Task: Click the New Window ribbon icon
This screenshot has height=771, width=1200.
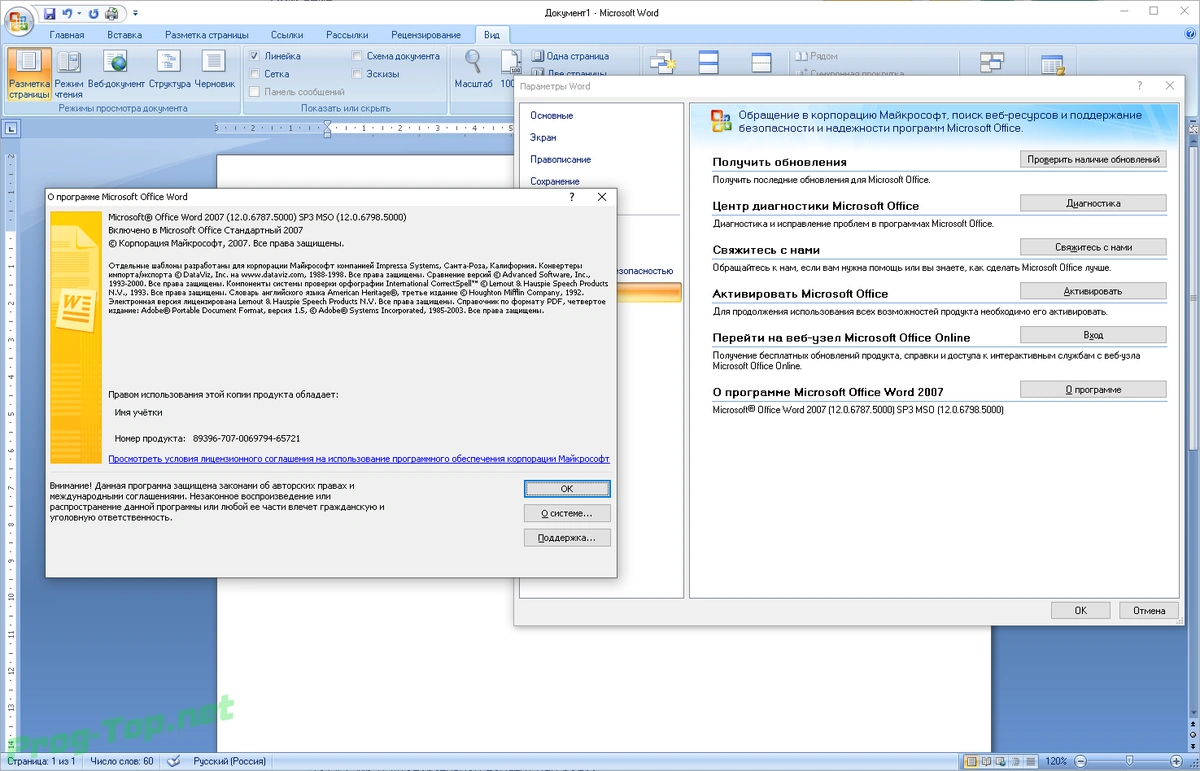Action: (662, 64)
